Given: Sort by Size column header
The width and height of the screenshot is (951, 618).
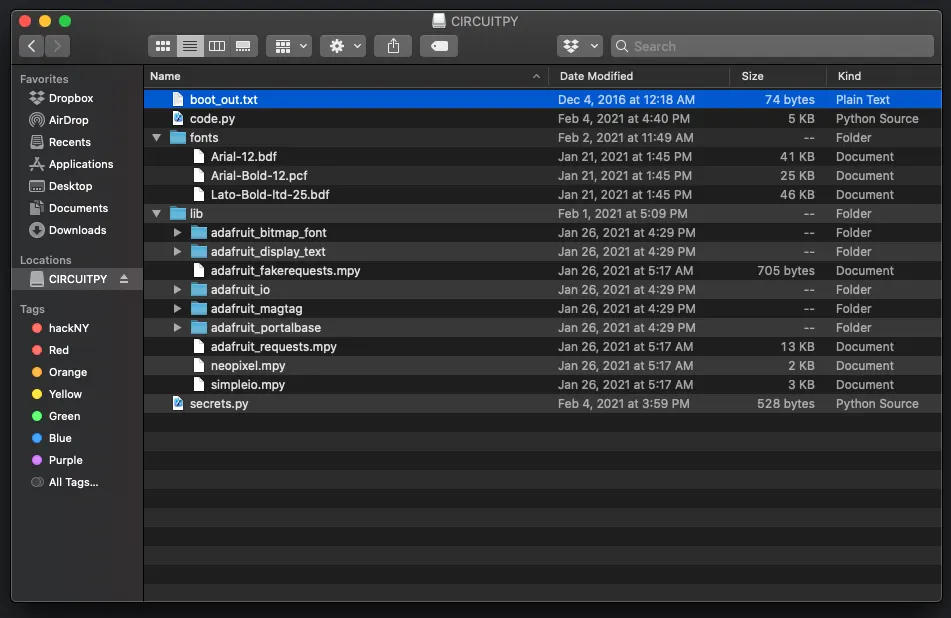Looking at the screenshot, I should (x=752, y=76).
